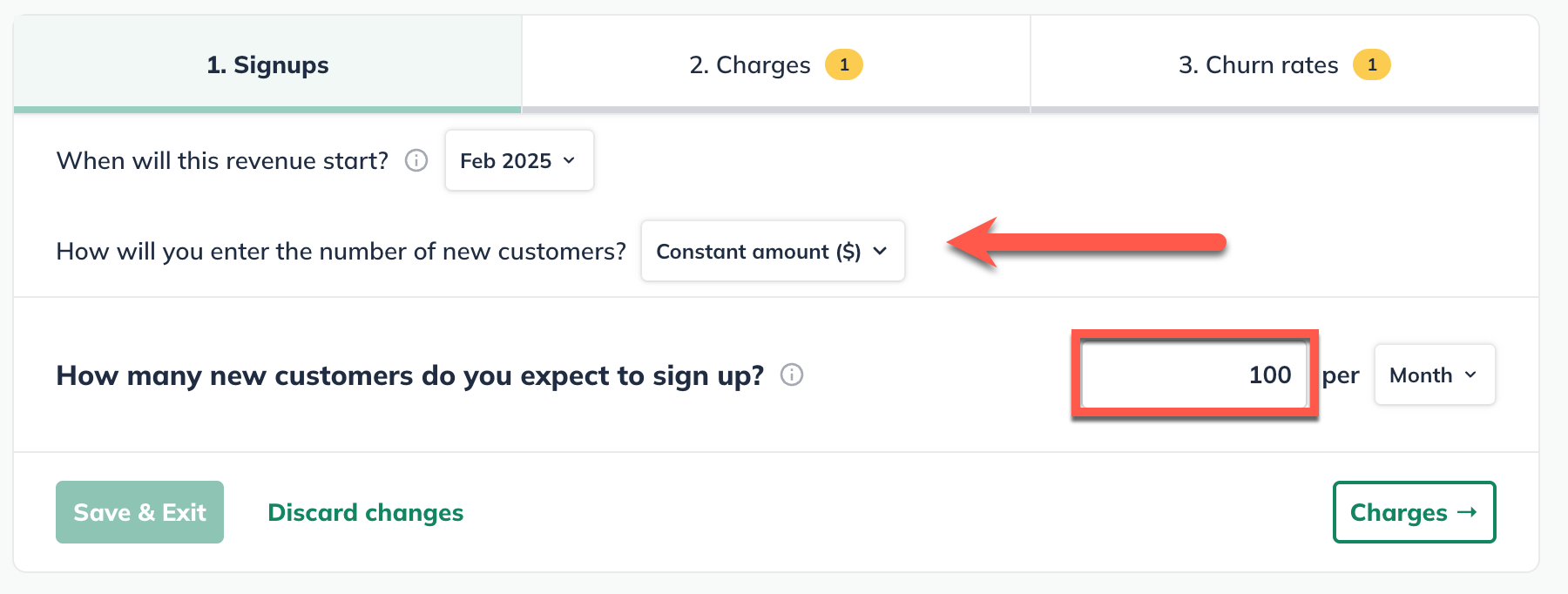Select the Signups tab
1568x594 pixels.
[267, 64]
